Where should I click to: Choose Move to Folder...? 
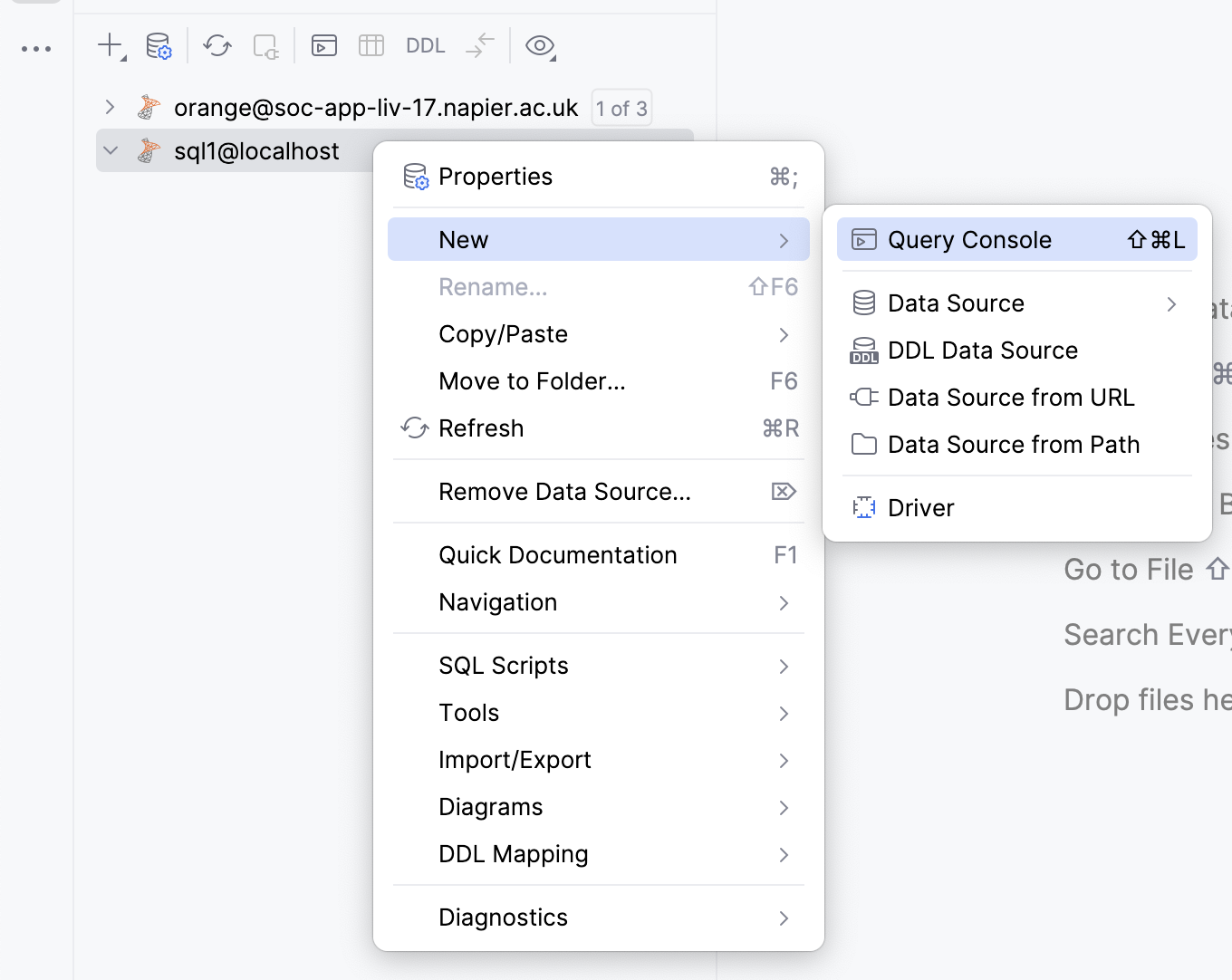(599, 381)
